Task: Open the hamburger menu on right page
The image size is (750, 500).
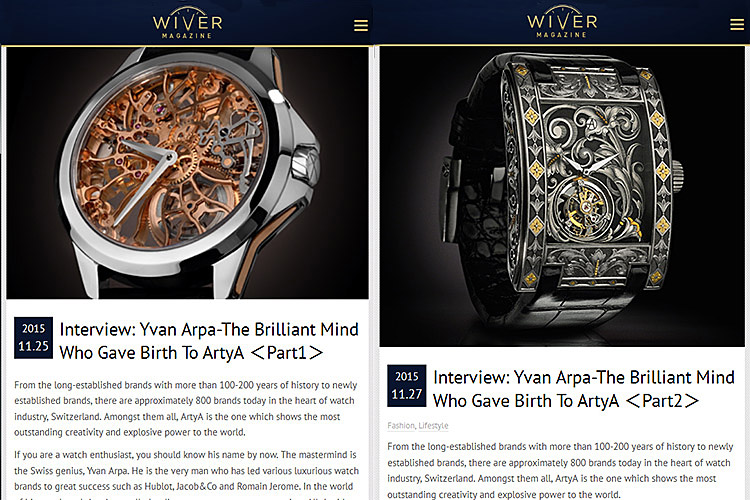Action: 737,24
